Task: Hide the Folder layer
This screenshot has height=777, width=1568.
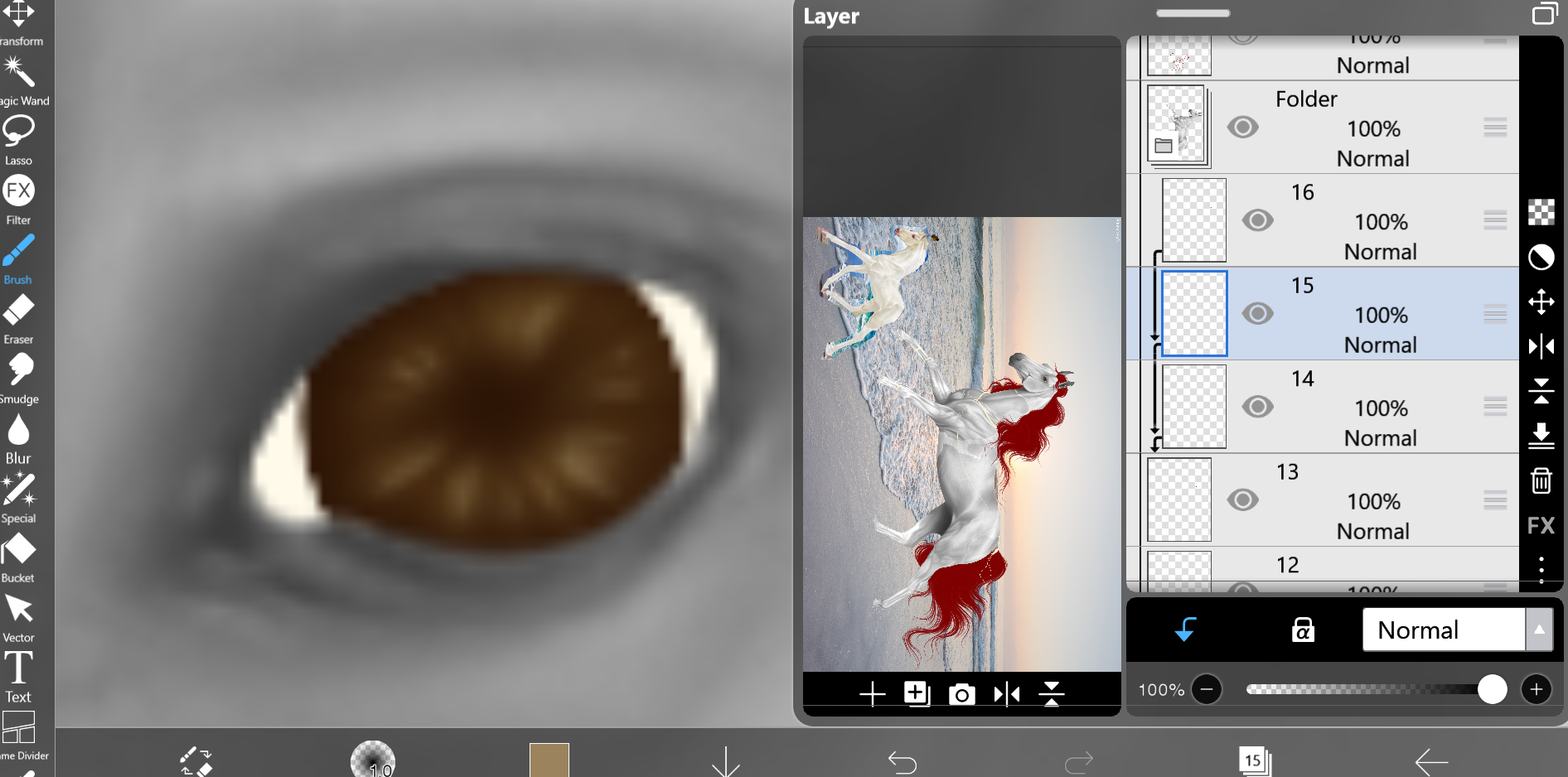Action: coord(1242,128)
